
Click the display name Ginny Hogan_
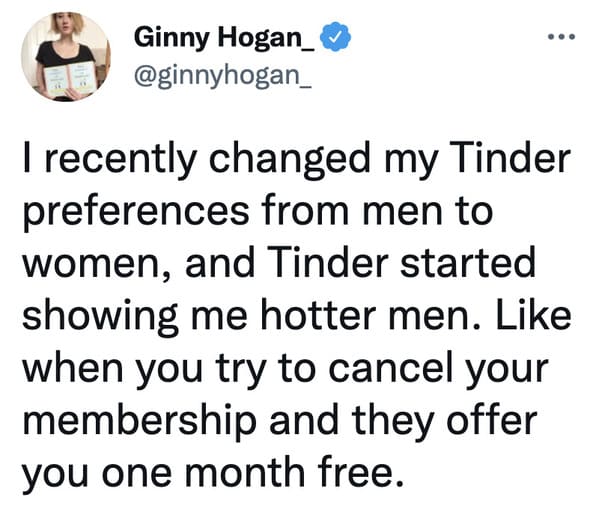pyautogui.click(x=225, y=37)
